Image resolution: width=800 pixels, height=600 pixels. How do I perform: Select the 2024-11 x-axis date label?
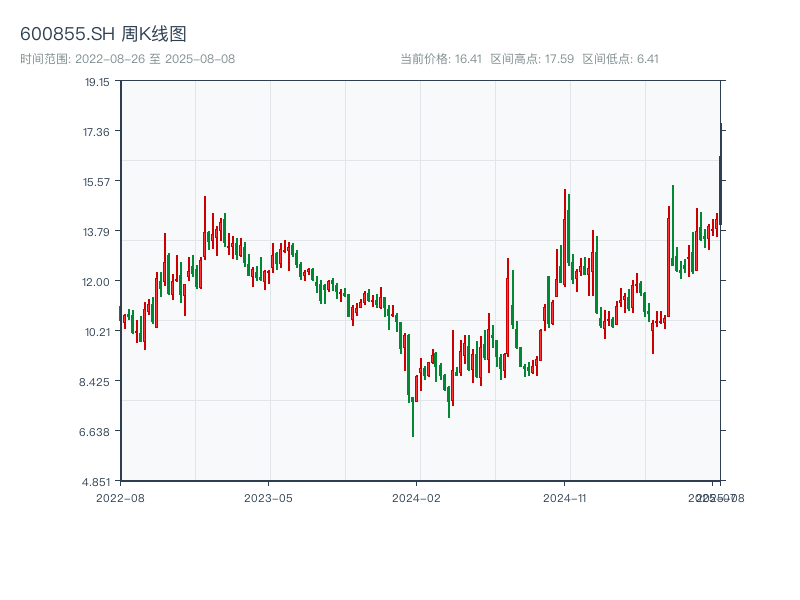(x=566, y=497)
